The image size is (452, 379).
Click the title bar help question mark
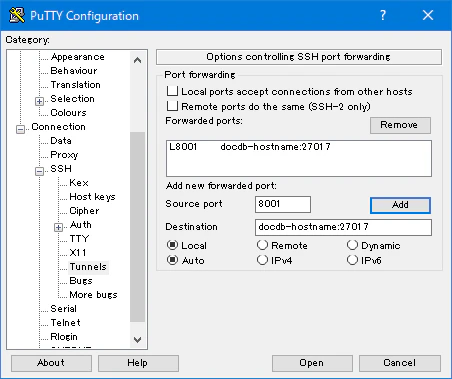click(383, 15)
